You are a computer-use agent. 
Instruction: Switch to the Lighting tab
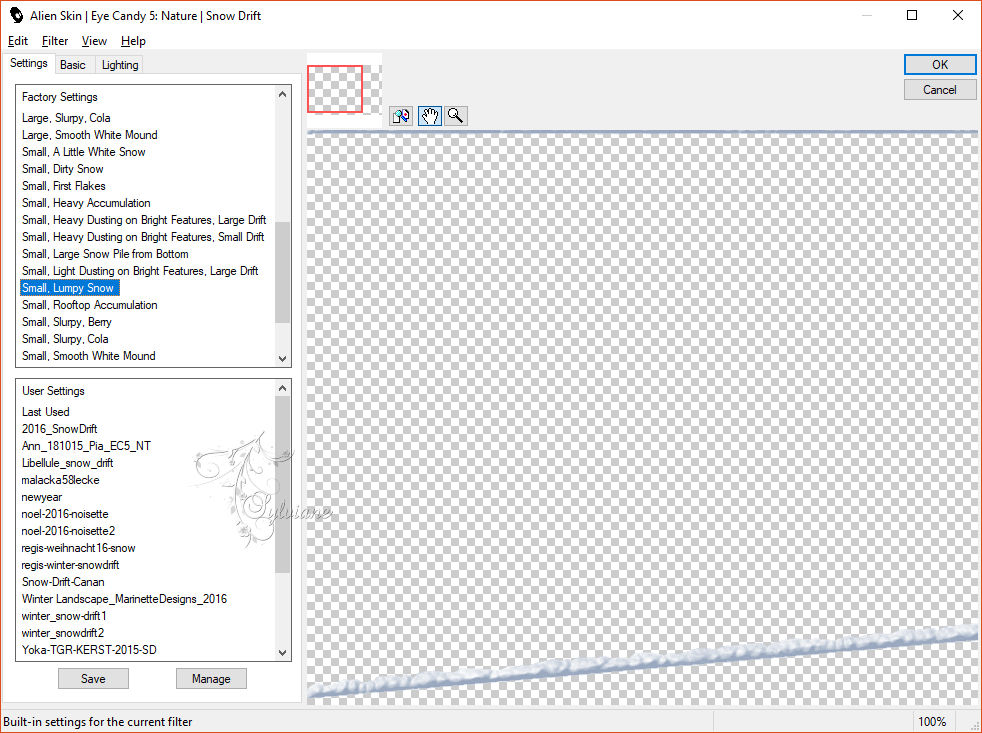tap(120, 65)
